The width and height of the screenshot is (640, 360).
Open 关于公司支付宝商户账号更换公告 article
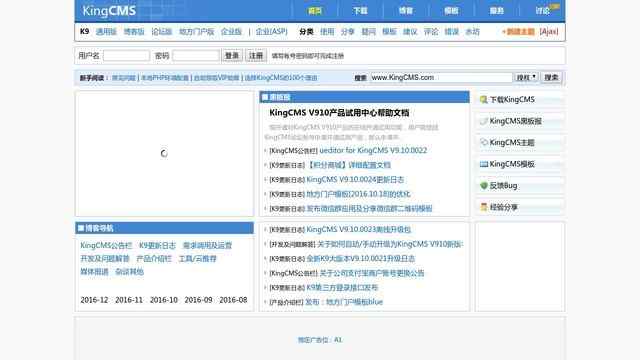(x=371, y=273)
